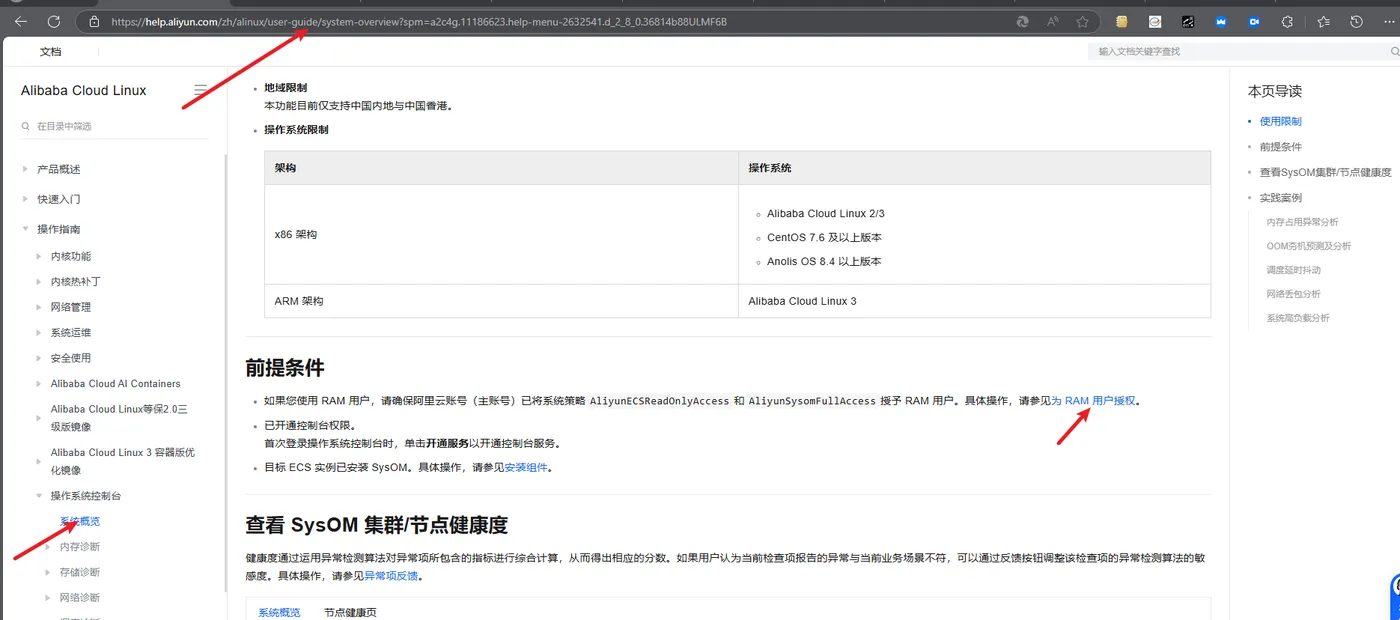Open Alibaba Cloud Linux等保2.0三级版镜像 item

(119, 418)
